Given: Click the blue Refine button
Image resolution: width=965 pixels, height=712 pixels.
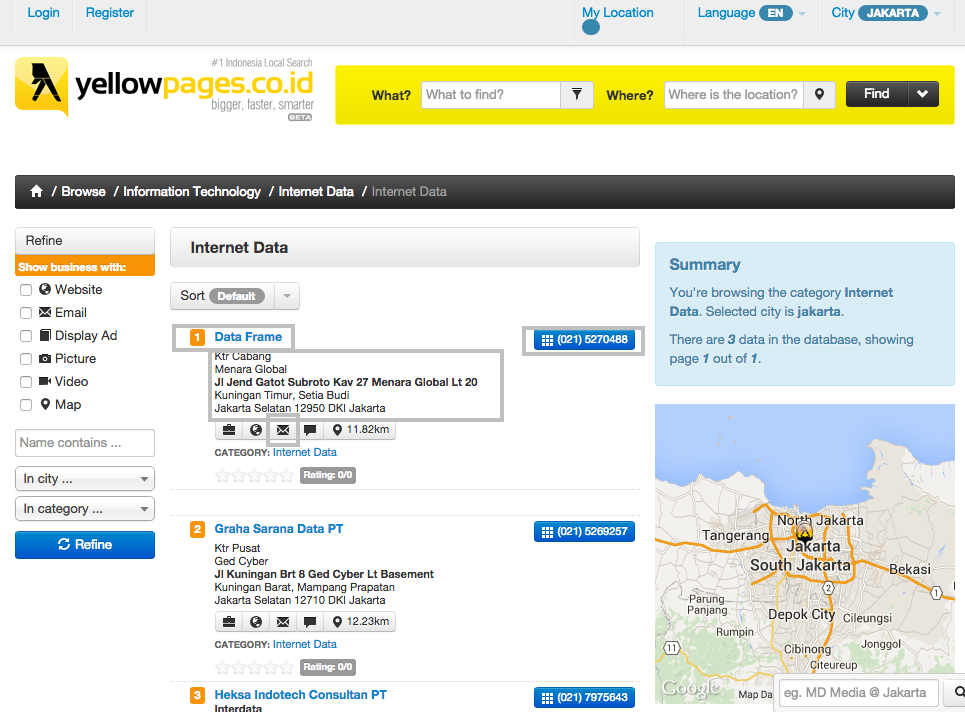Looking at the screenshot, I should (x=85, y=545).
